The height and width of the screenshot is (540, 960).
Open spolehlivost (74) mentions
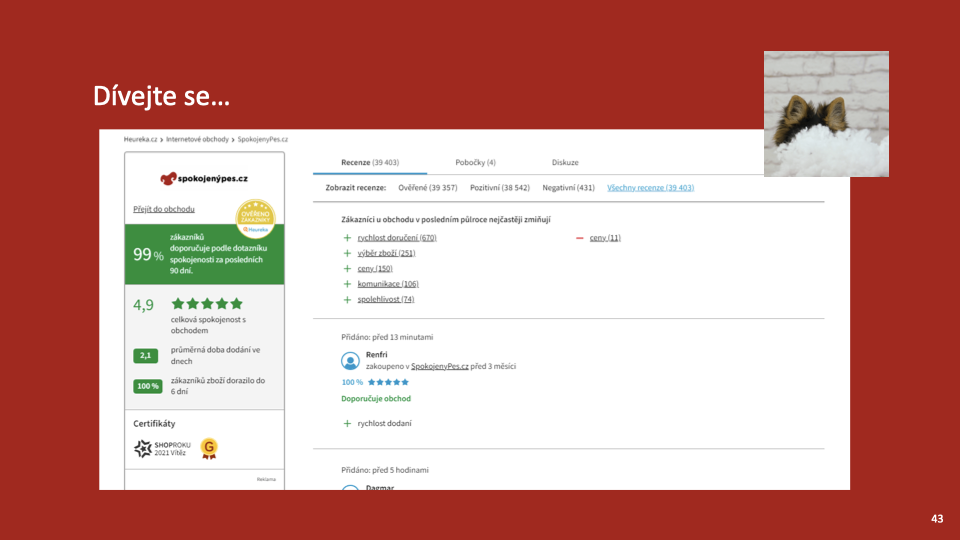(386, 299)
